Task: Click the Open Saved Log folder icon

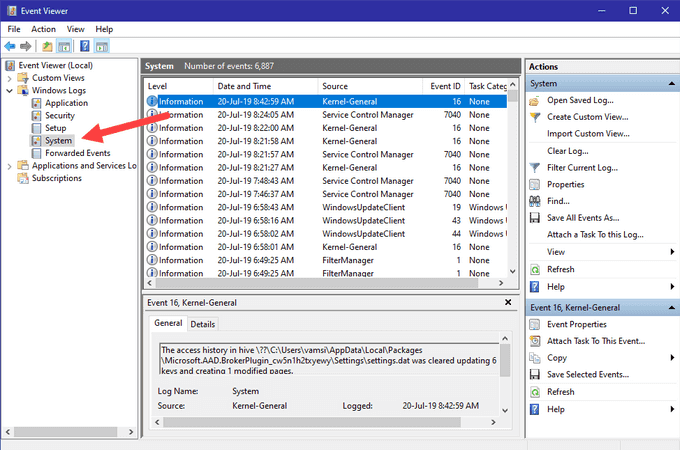Action: [x=536, y=100]
